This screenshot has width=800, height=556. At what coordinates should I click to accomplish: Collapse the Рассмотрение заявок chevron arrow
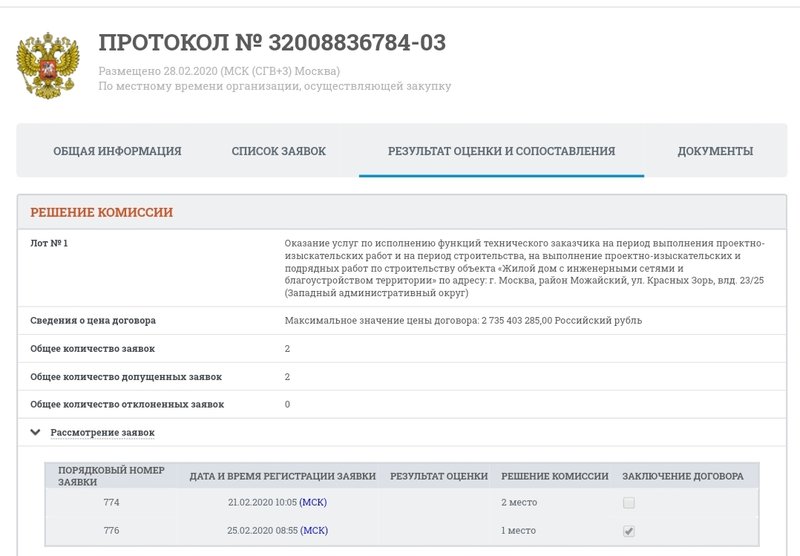36,433
